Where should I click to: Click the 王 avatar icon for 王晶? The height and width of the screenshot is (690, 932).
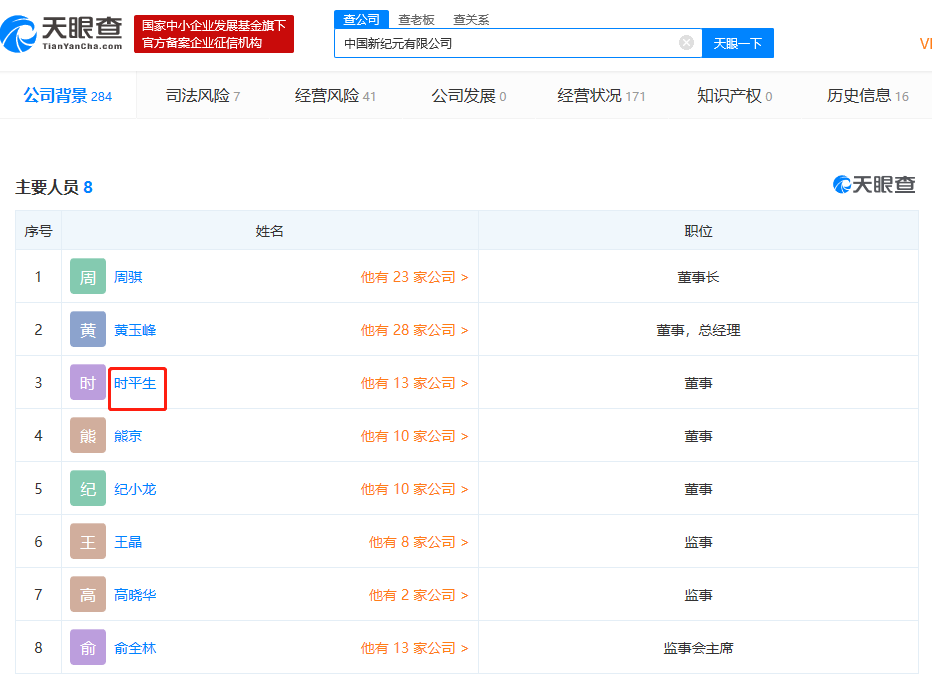pyautogui.click(x=88, y=541)
